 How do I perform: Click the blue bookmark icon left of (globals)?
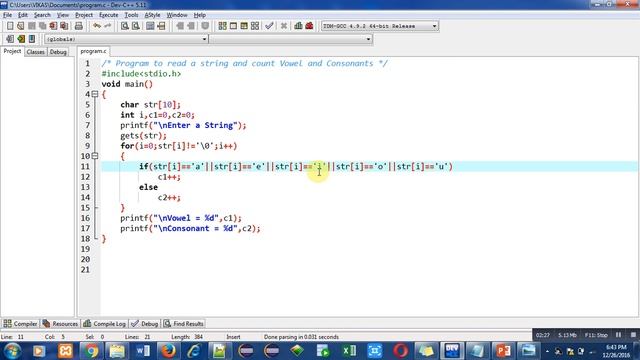pyautogui.click(x=32, y=39)
